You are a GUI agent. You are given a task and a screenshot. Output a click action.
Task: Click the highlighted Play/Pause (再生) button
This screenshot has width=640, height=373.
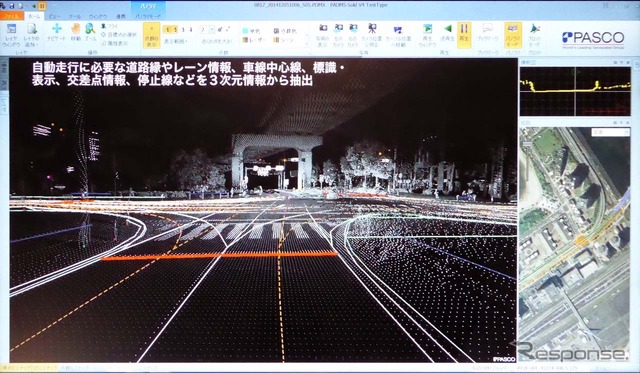pos(464,35)
